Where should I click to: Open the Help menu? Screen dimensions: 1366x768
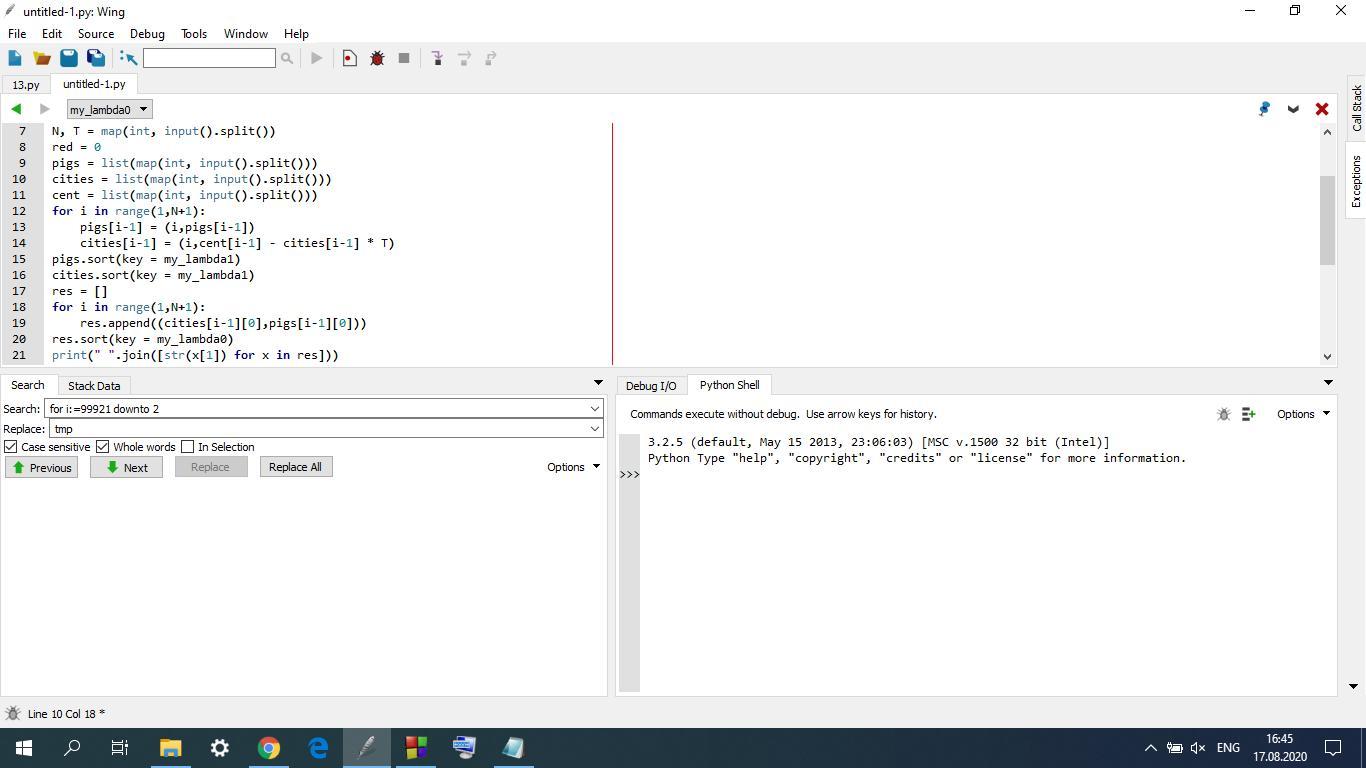click(x=296, y=33)
